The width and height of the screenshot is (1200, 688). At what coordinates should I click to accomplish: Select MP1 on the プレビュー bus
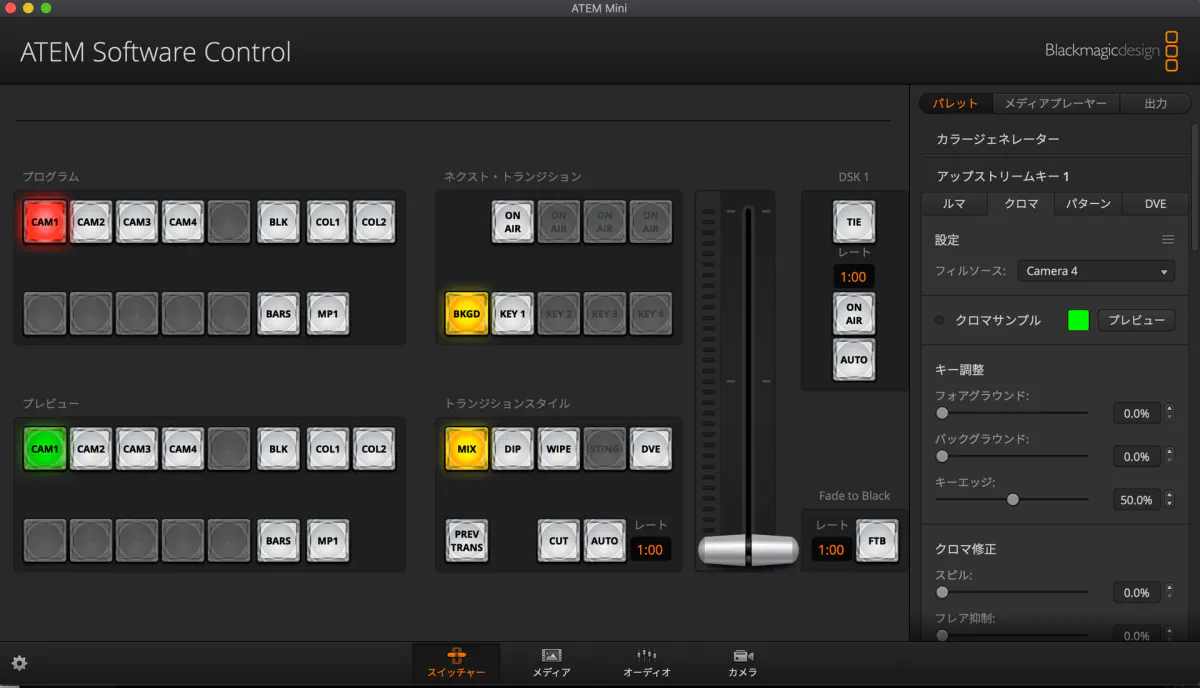[328, 540]
